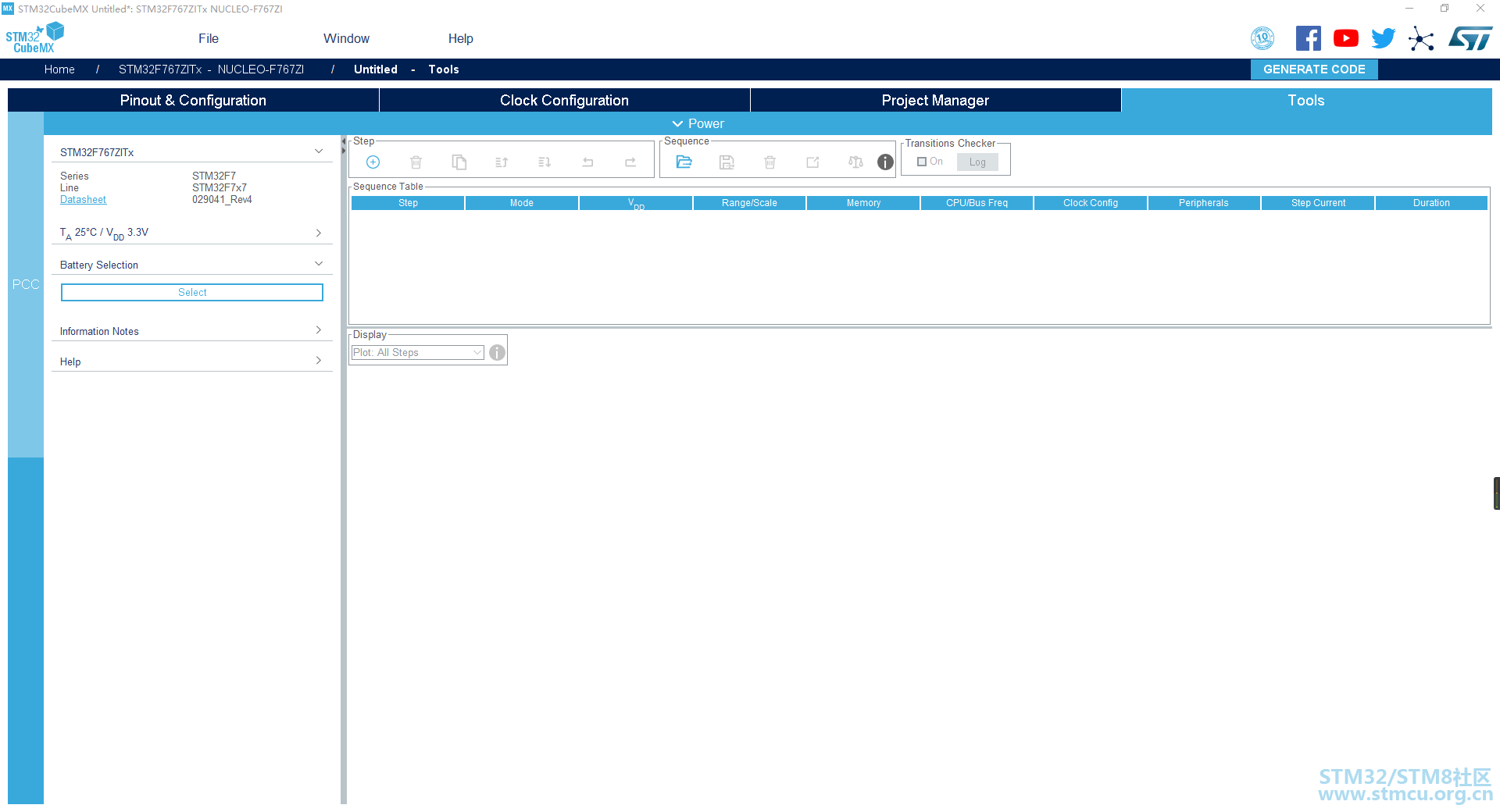Collapse left panel using splitter arrow
The width and height of the screenshot is (1500, 812).
point(344,141)
